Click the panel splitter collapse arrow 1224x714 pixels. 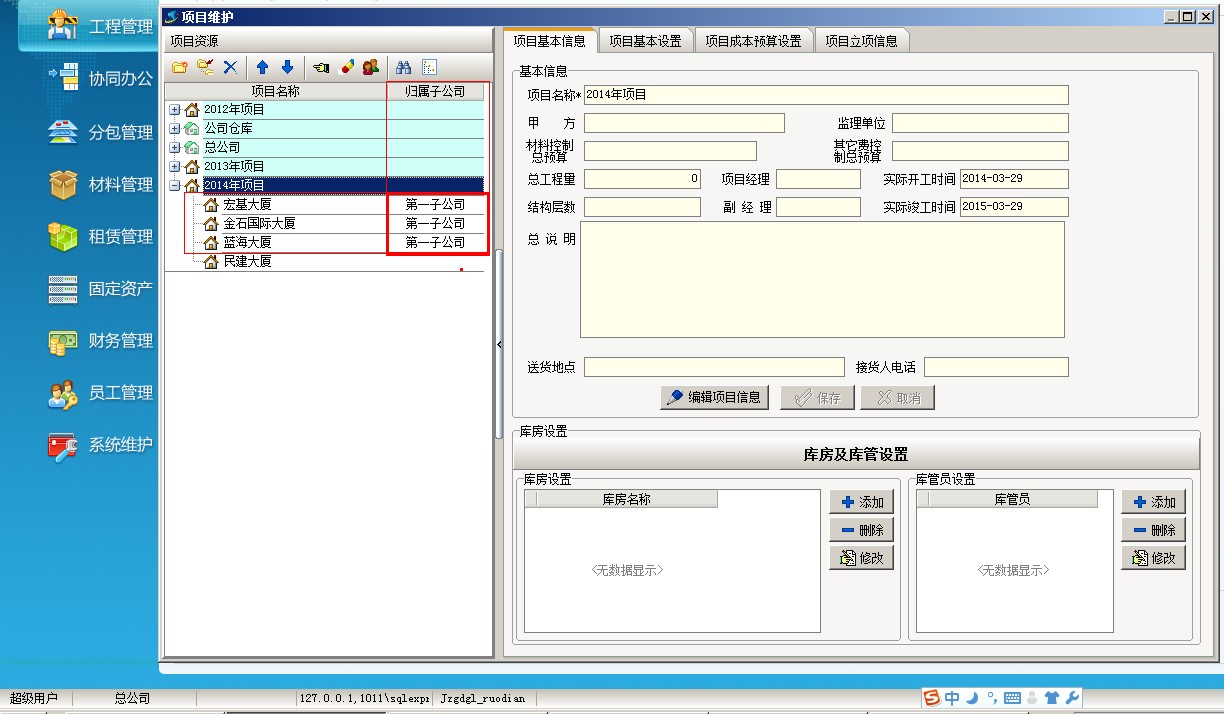tap(498, 344)
